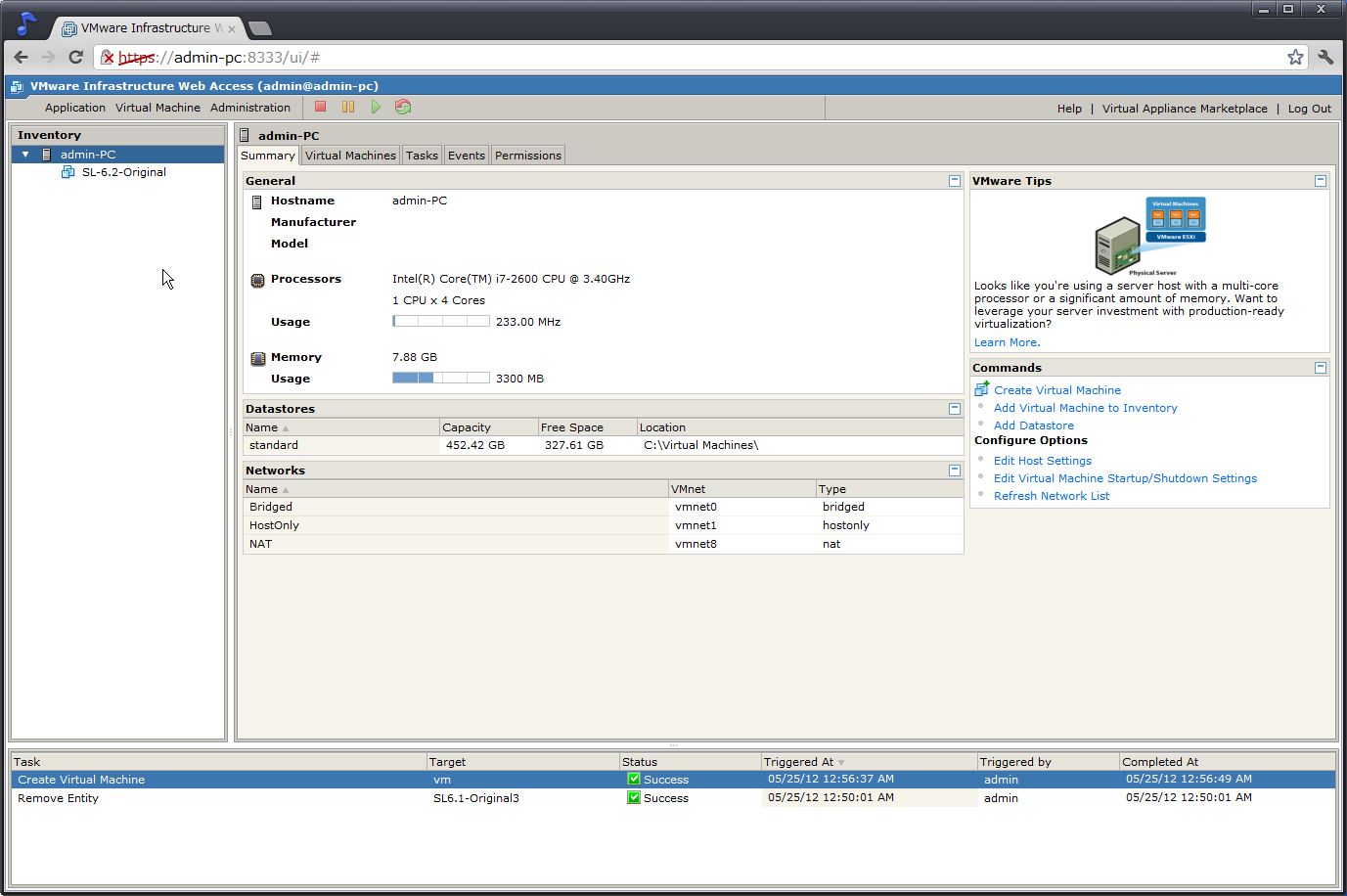The width and height of the screenshot is (1347, 896).
Task: Sort datastores by the Name column
Action: 341,427
